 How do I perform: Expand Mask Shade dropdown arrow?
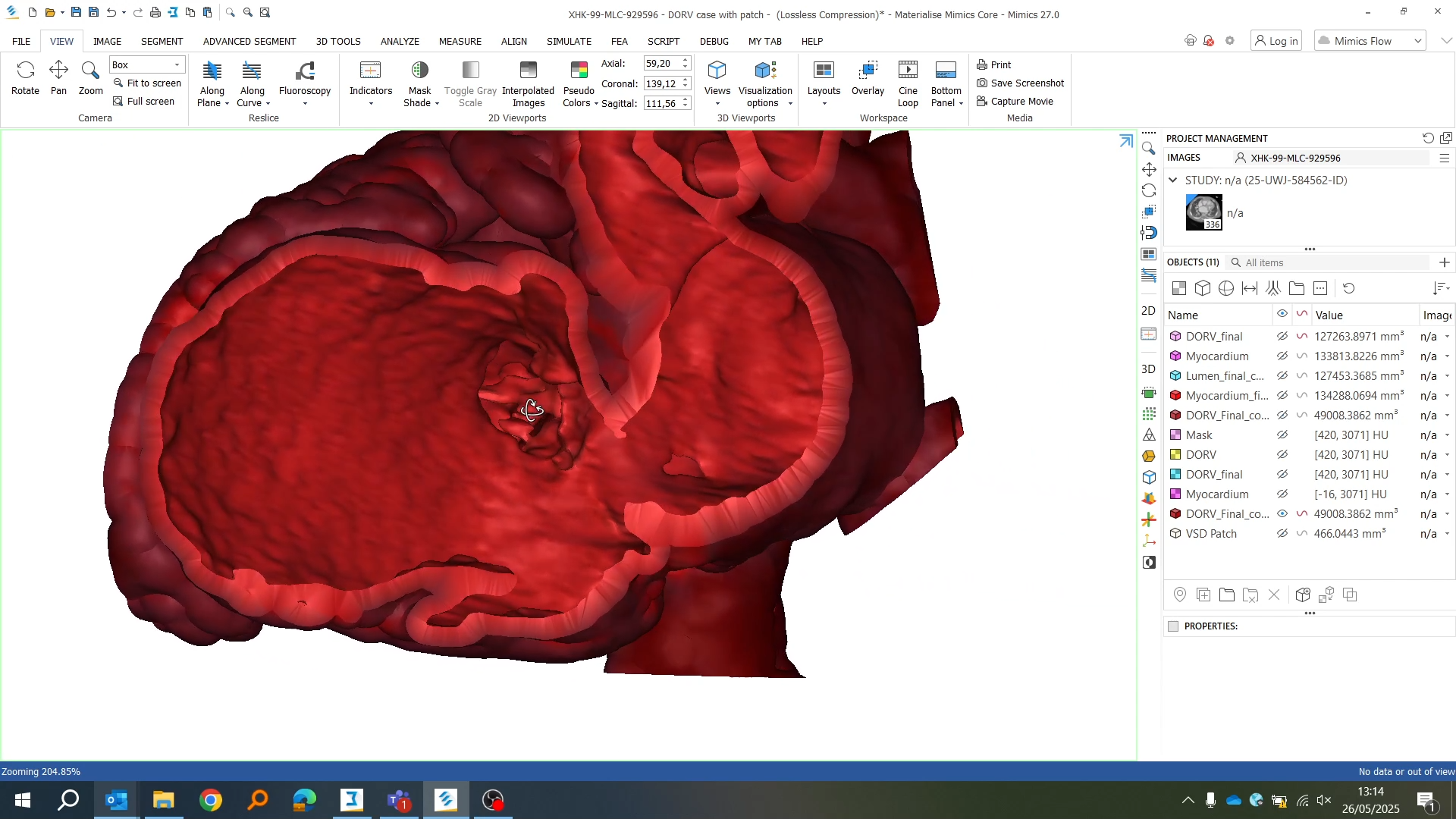[438, 104]
